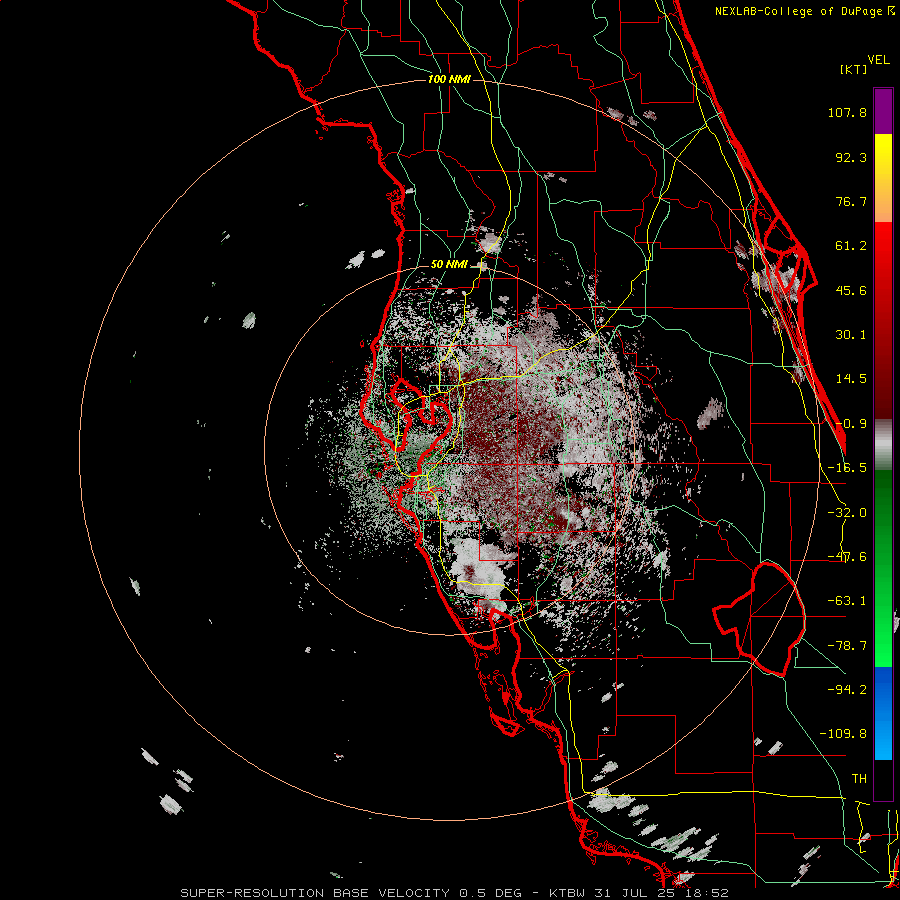The width and height of the screenshot is (900, 900).
Task: Select the 30.1 velocity scale value
Action: point(851,335)
